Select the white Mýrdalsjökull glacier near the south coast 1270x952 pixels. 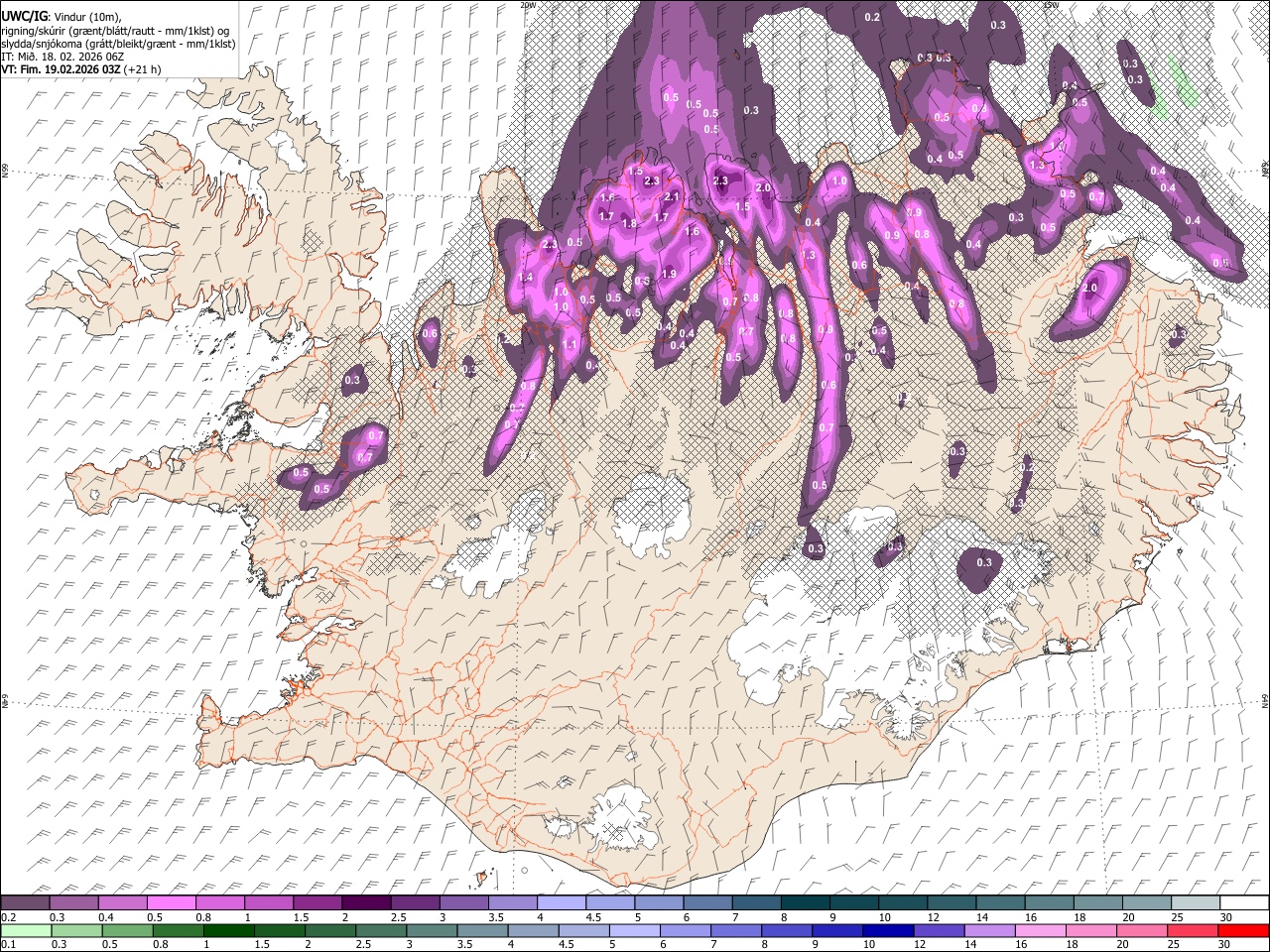coord(623,818)
